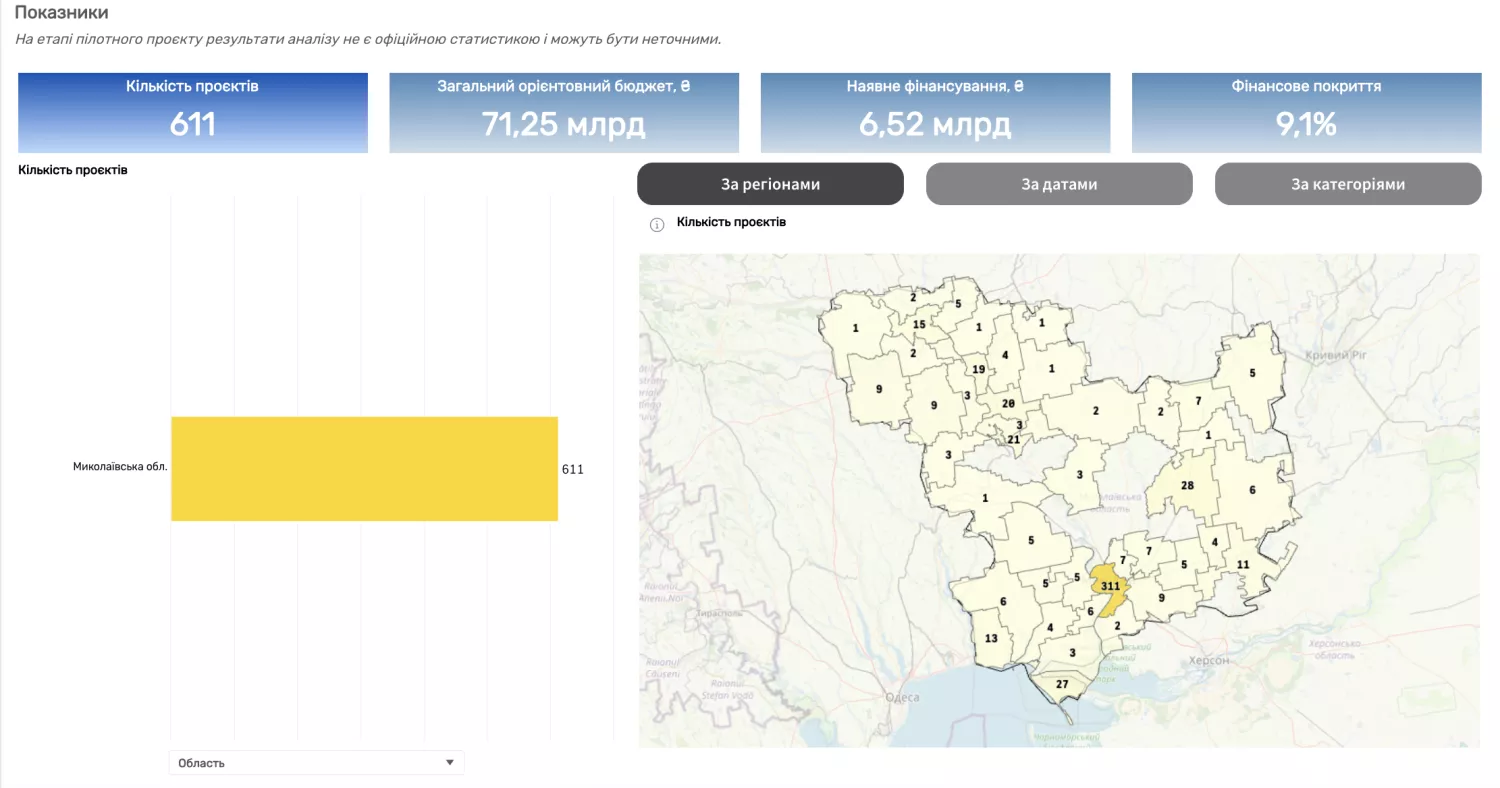Choose the map community labeled 11

pos(1243,565)
